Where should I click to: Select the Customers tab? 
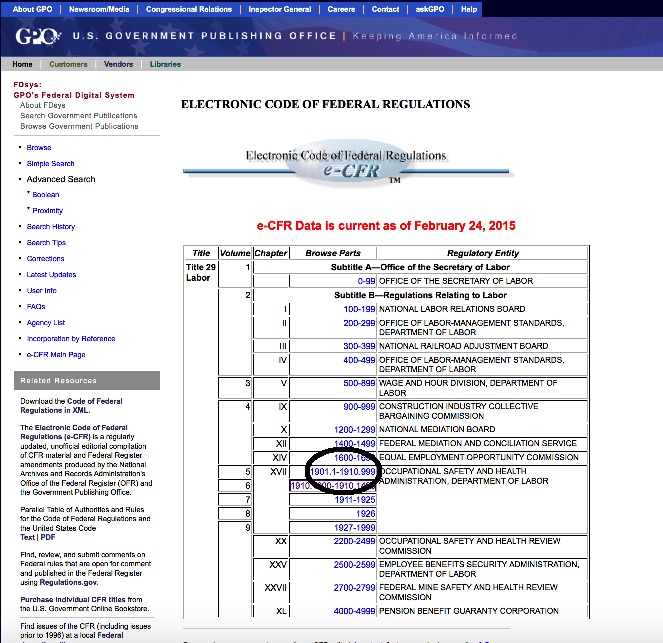point(68,64)
